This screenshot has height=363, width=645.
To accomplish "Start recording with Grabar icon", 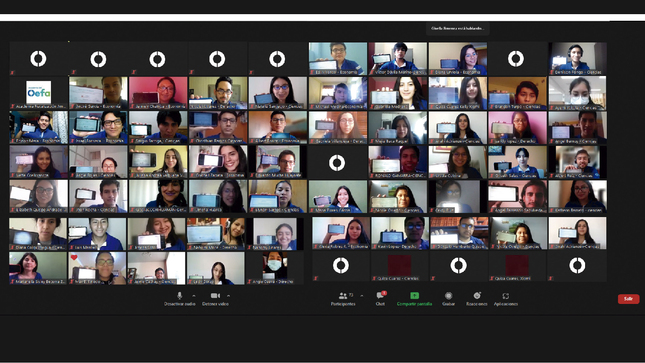I will click(448, 296).
